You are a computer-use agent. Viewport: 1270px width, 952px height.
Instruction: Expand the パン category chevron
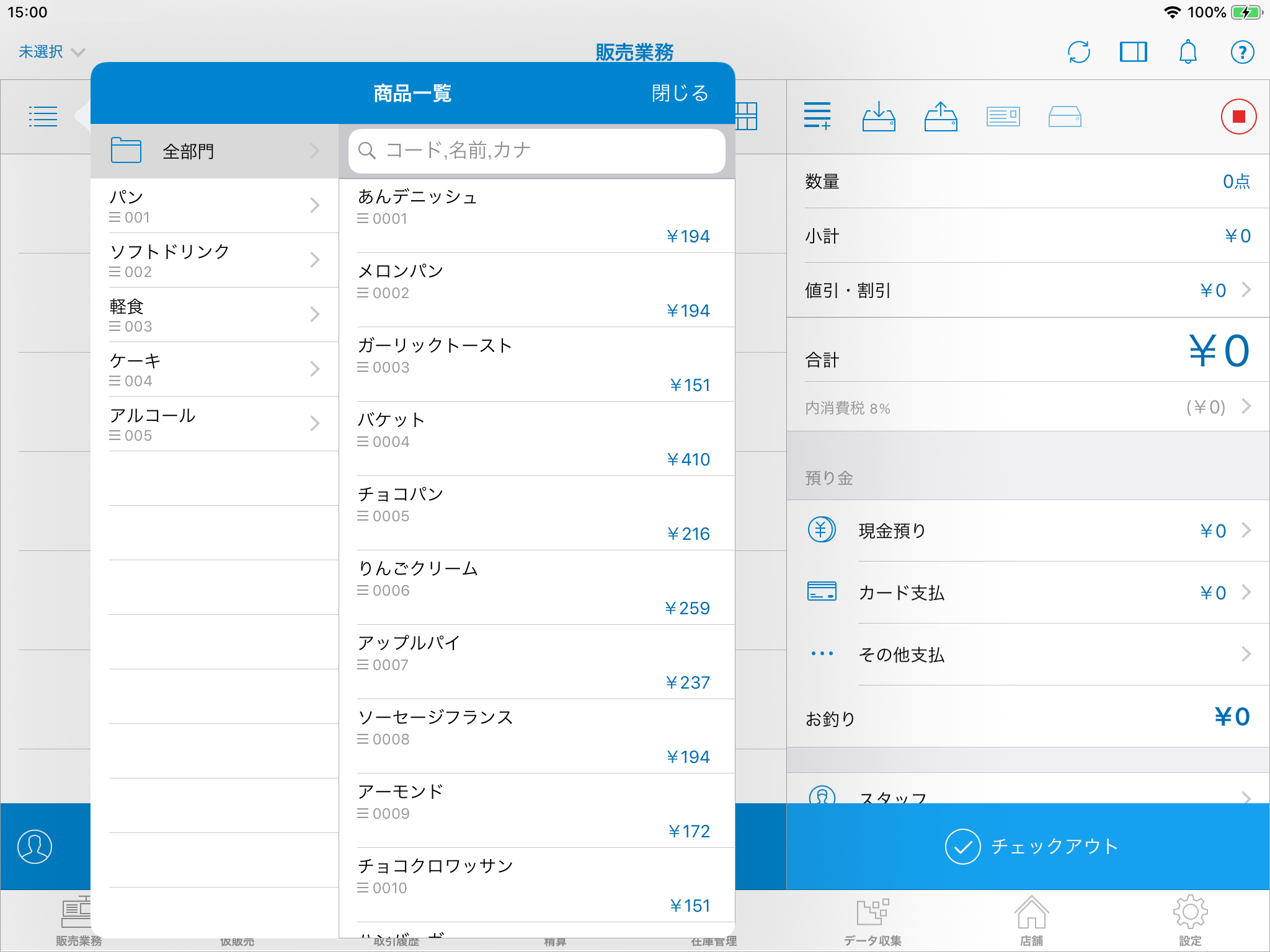coord(315,205)
